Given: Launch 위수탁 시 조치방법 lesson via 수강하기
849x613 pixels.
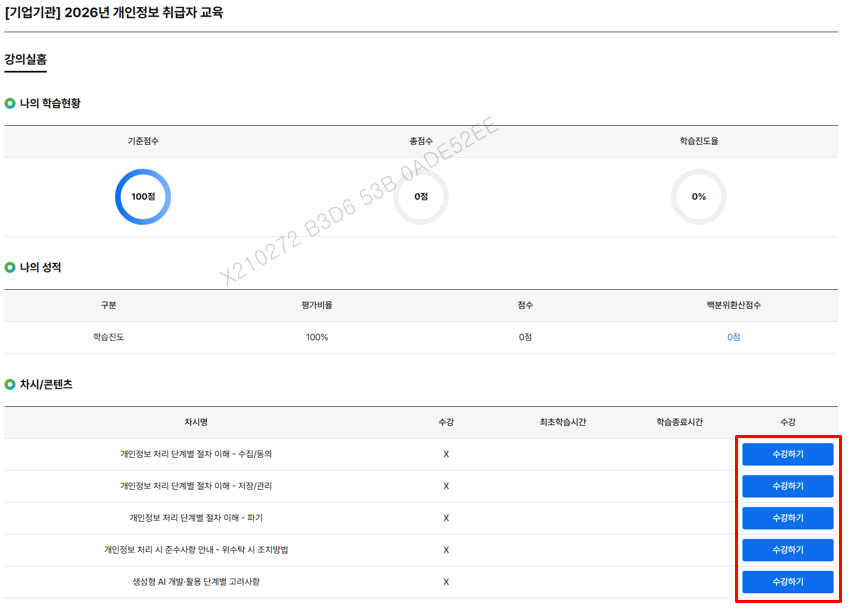Looking at the screenshot, I should [787, 550].
